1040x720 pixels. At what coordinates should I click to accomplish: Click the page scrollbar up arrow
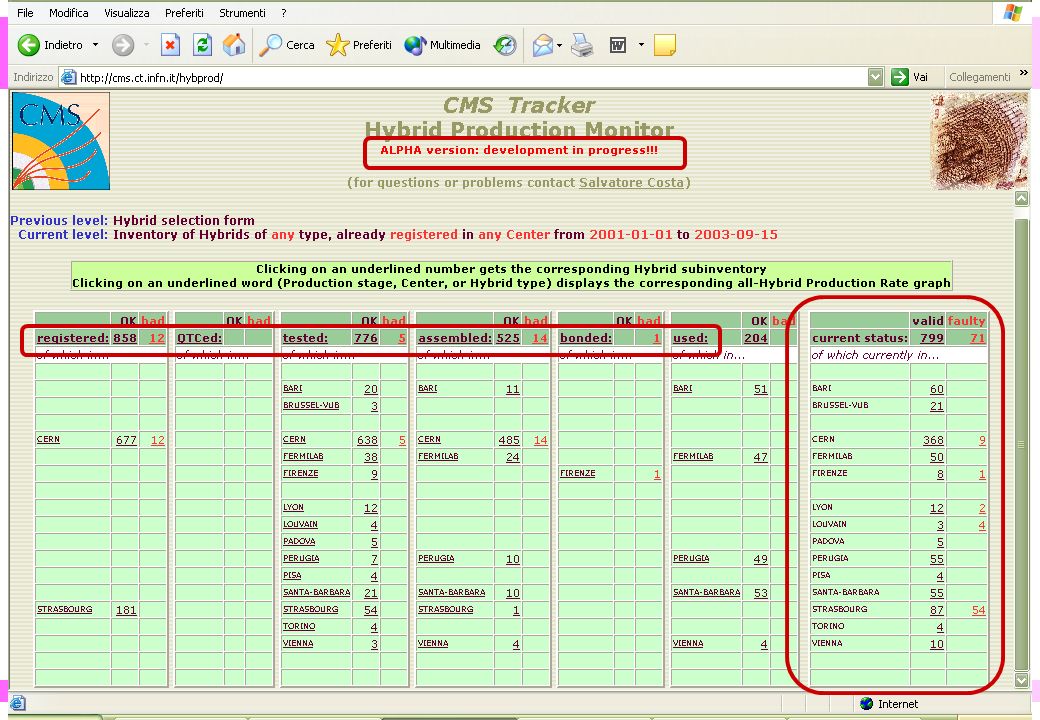(1021, 198)
